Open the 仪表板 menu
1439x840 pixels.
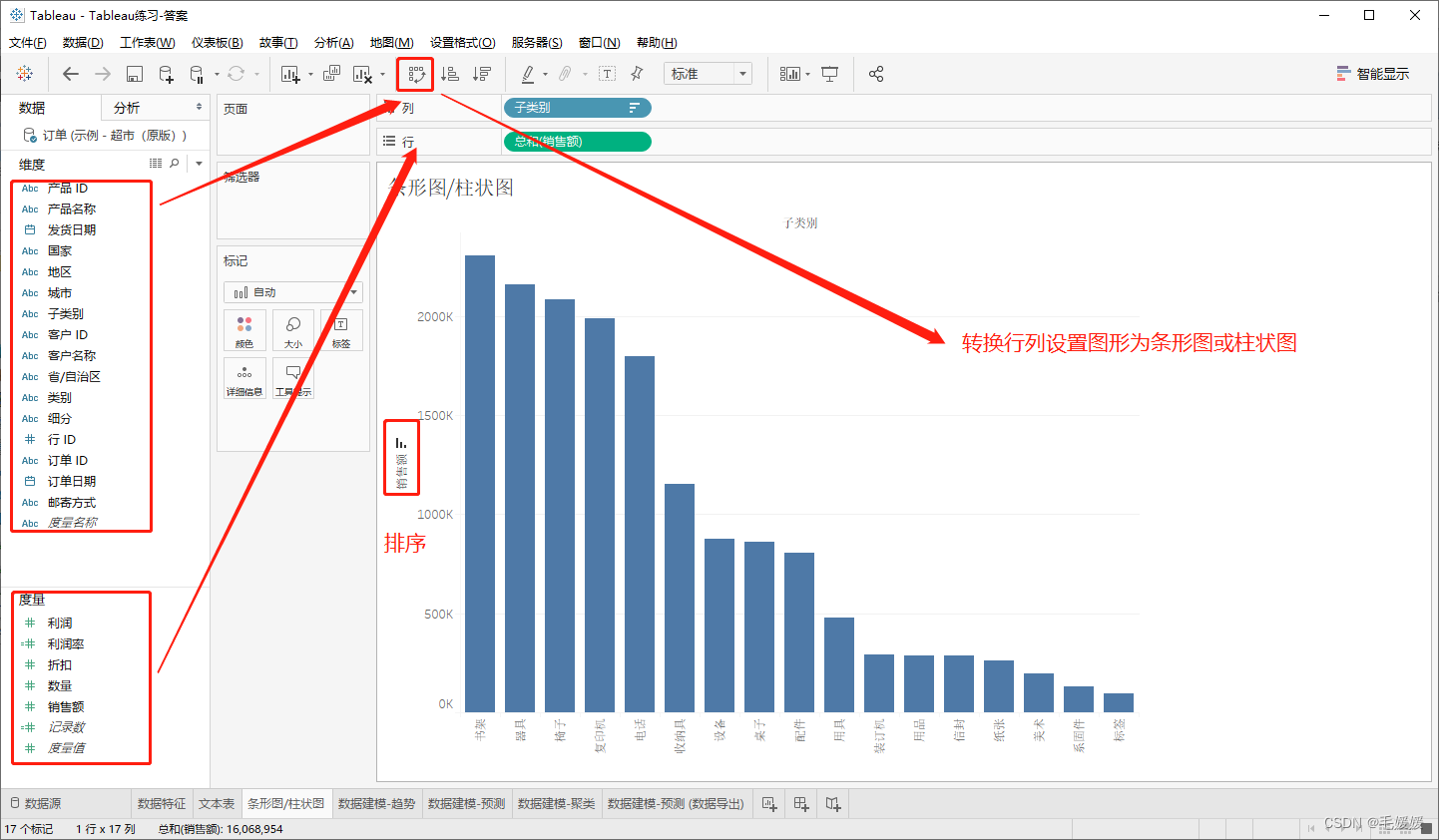(218, 43)
